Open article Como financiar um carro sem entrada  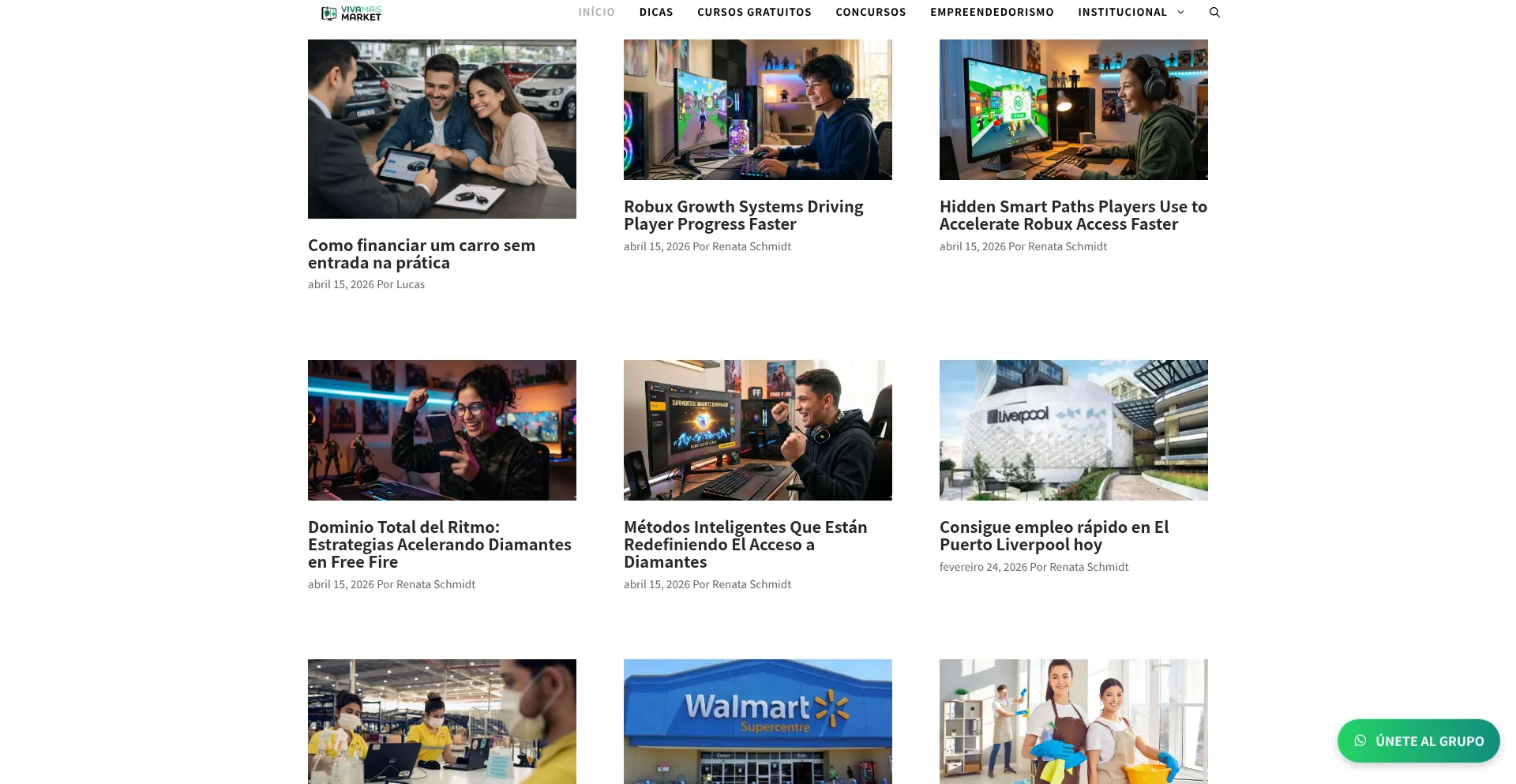(422, 254)
